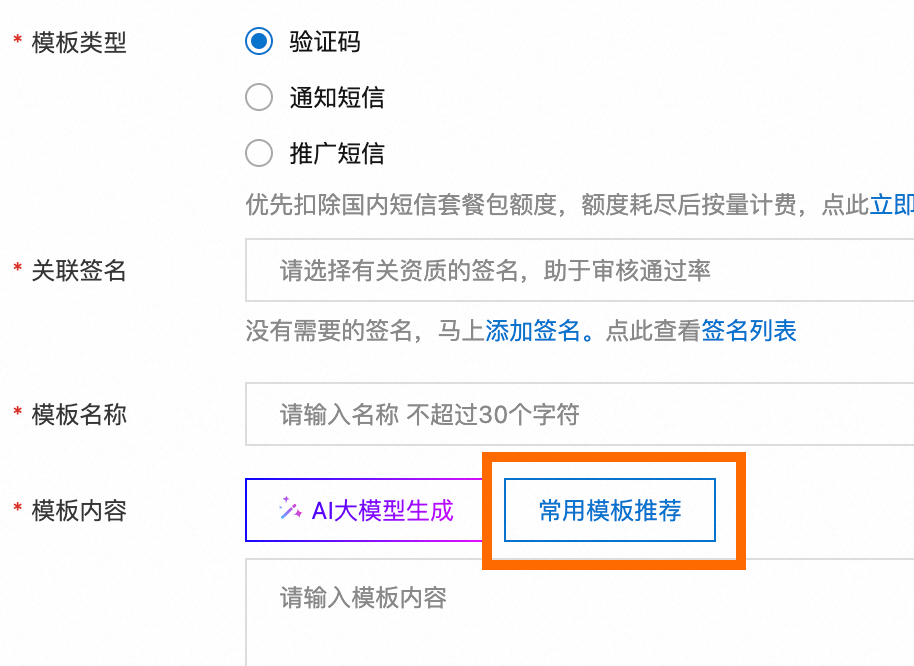Click the 模板内容 field label
This screenshot has width=914, height=666.
point(79,510)
